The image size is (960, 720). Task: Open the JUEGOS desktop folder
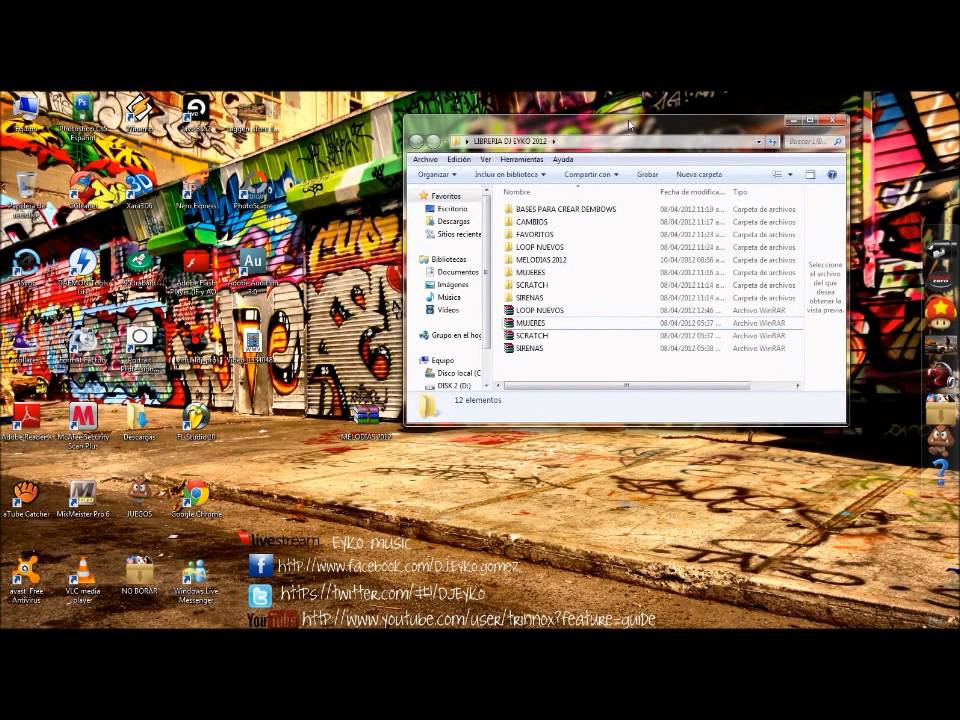(x=140, y=499)
